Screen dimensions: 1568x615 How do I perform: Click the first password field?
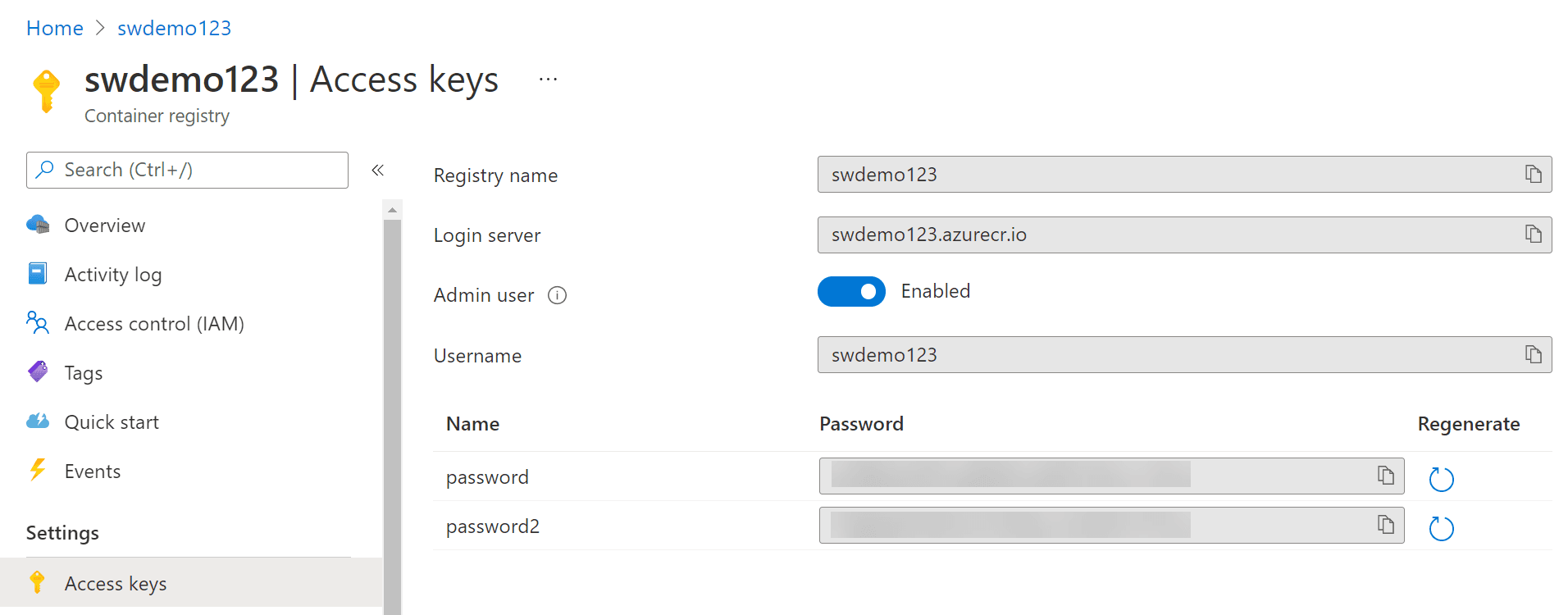[1111, 476]
